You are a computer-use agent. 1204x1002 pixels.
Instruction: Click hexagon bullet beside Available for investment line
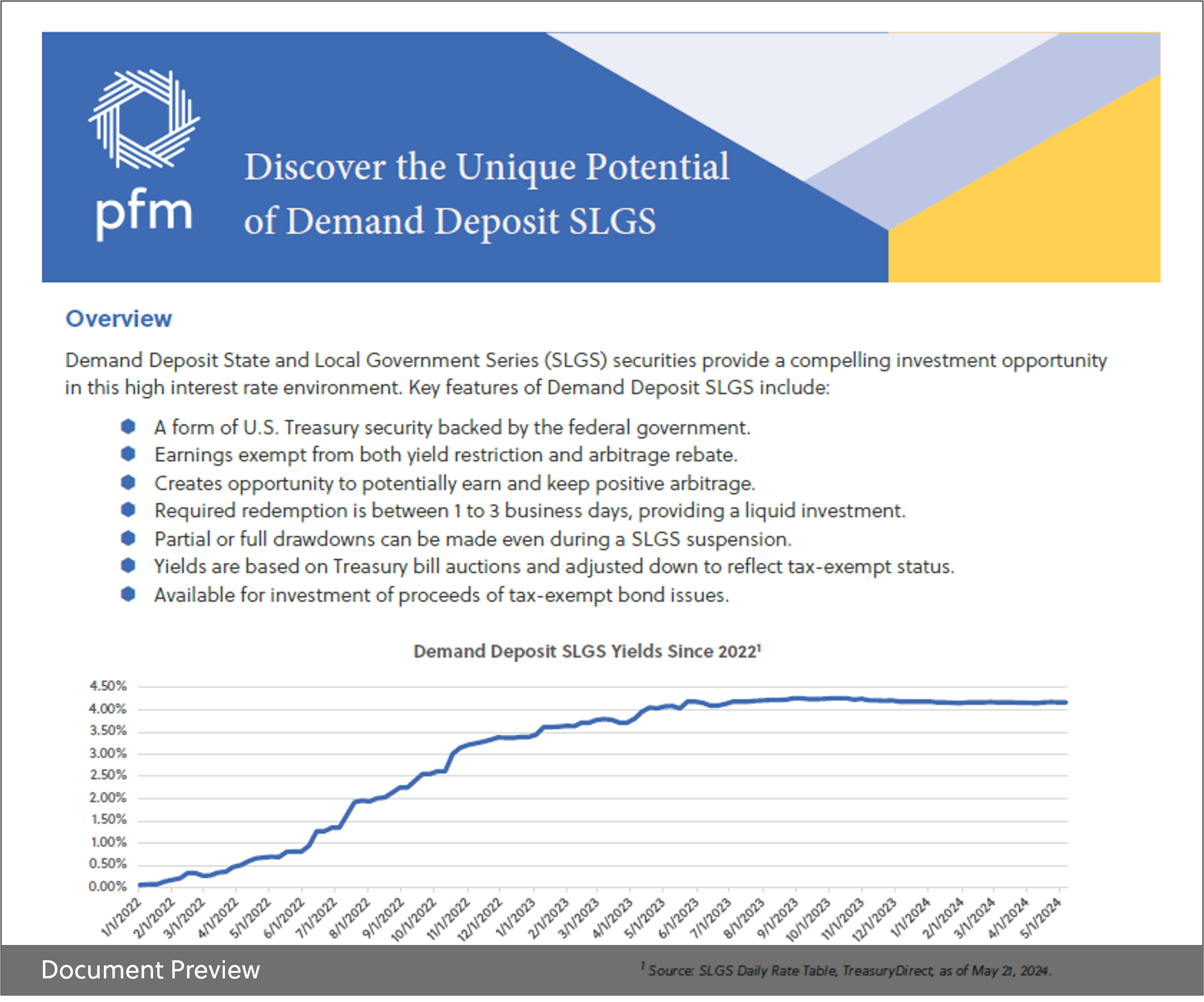(x=128, y=594)
